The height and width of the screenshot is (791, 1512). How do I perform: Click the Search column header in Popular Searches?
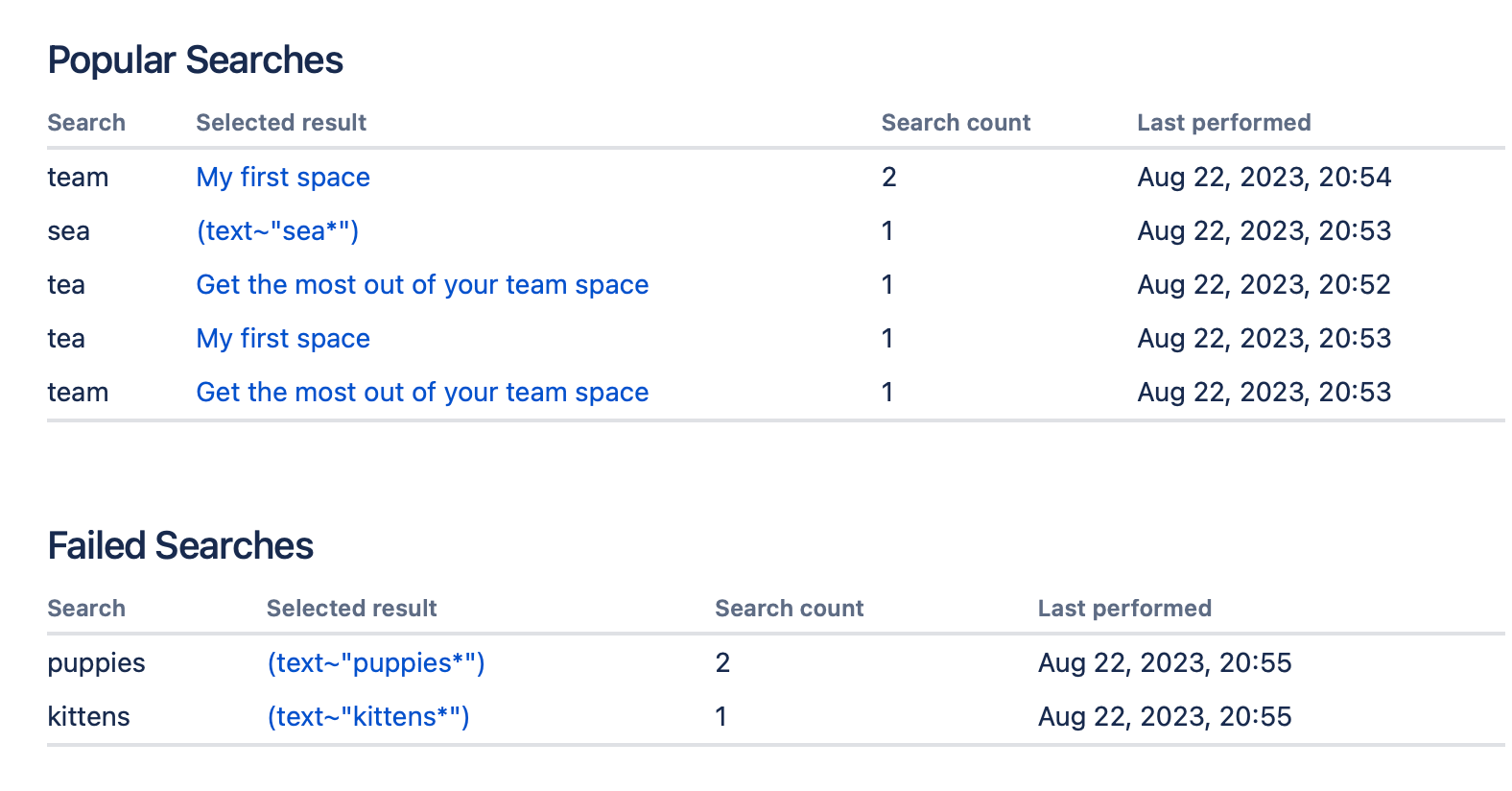point(86,123)
